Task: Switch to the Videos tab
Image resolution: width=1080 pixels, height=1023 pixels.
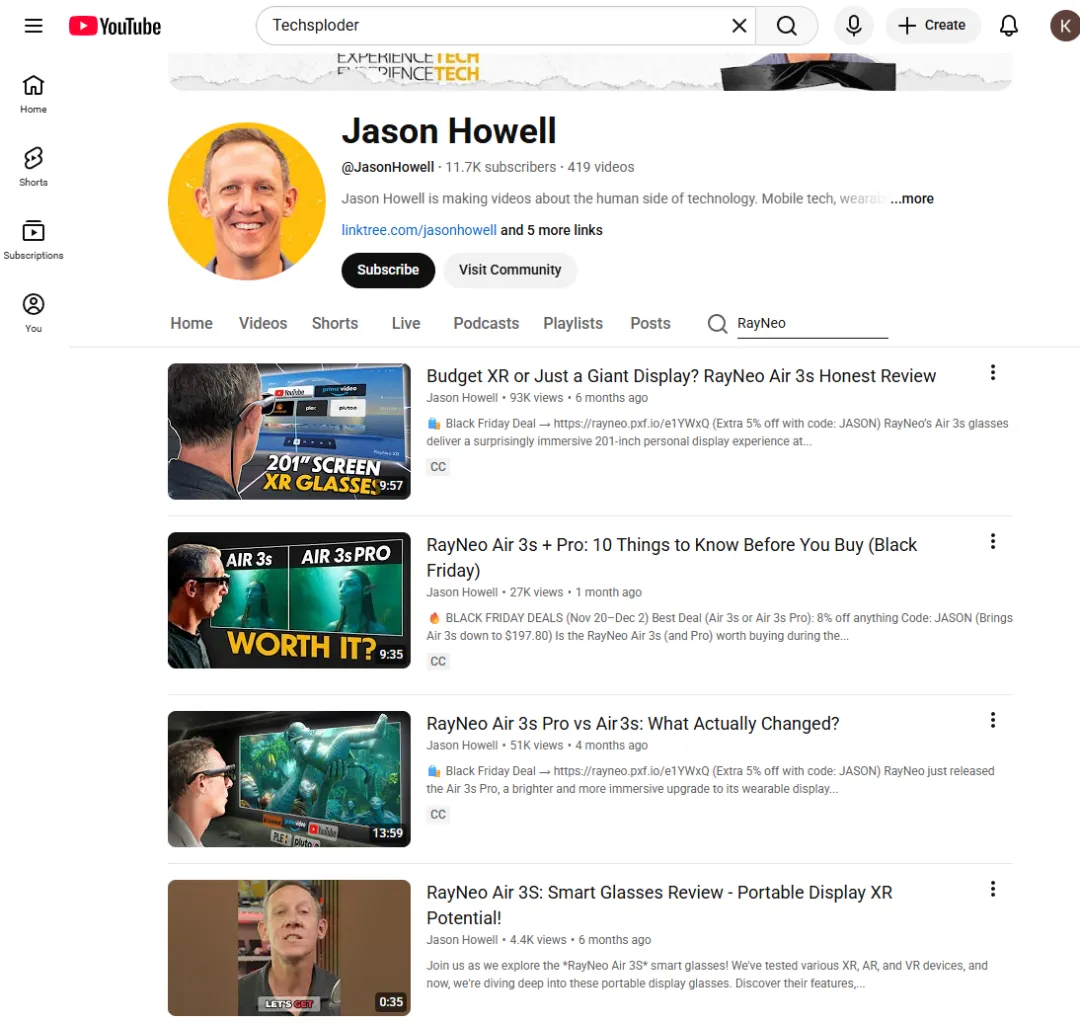Action: pos(263,323)
